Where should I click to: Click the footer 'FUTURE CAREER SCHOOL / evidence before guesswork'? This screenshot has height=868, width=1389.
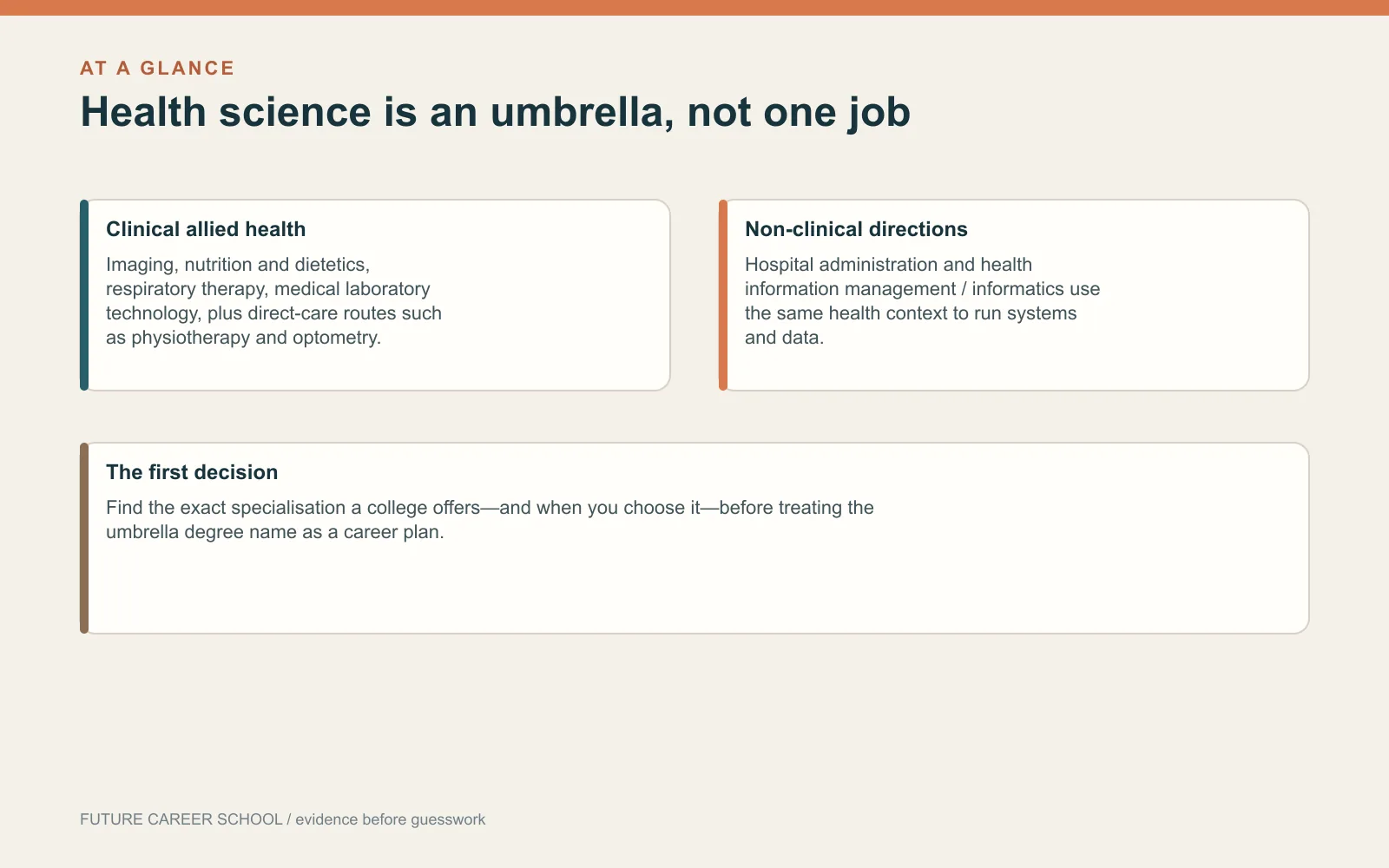[x=282, y=819]
